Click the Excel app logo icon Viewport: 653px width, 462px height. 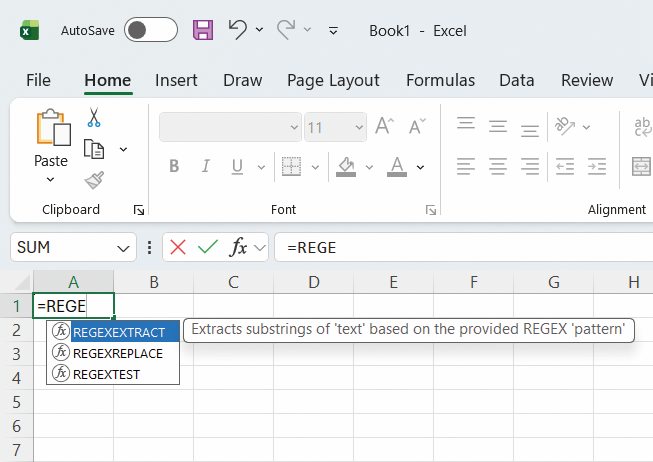29,30
